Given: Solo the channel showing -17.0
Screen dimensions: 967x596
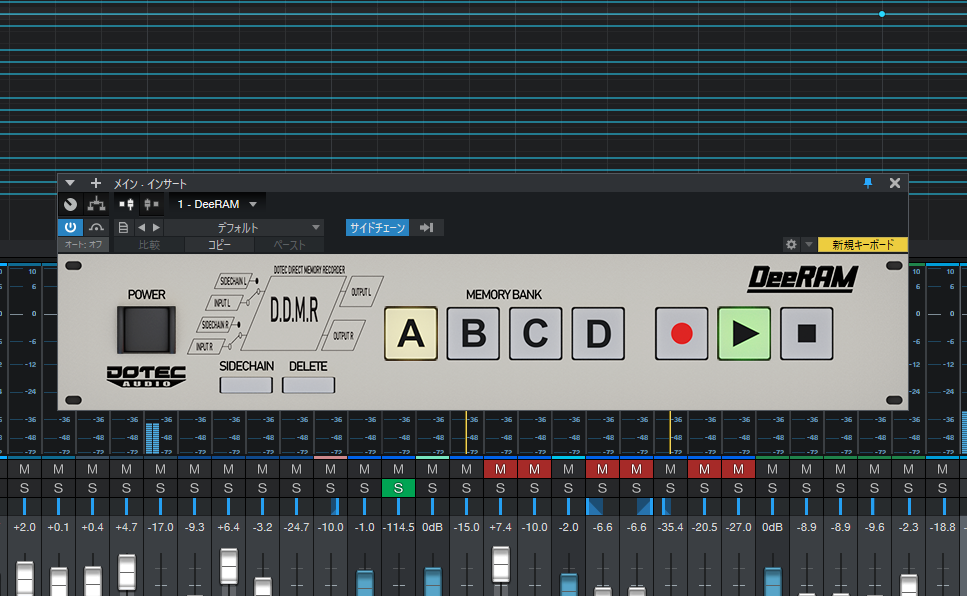Looking at the screenshot, I should click(160, 488).
